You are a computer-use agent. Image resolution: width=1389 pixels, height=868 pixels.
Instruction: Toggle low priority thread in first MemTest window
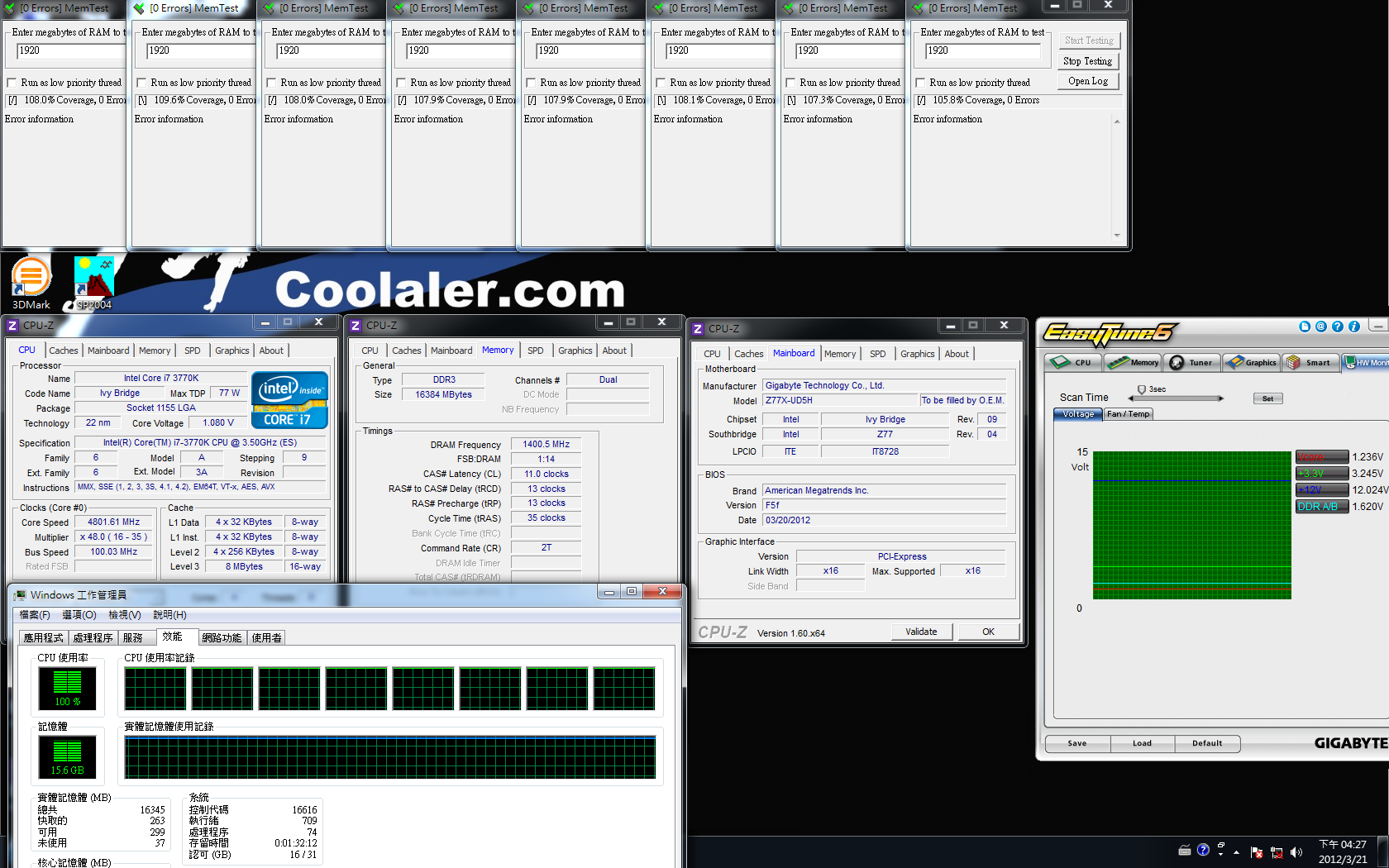[12, 83]
